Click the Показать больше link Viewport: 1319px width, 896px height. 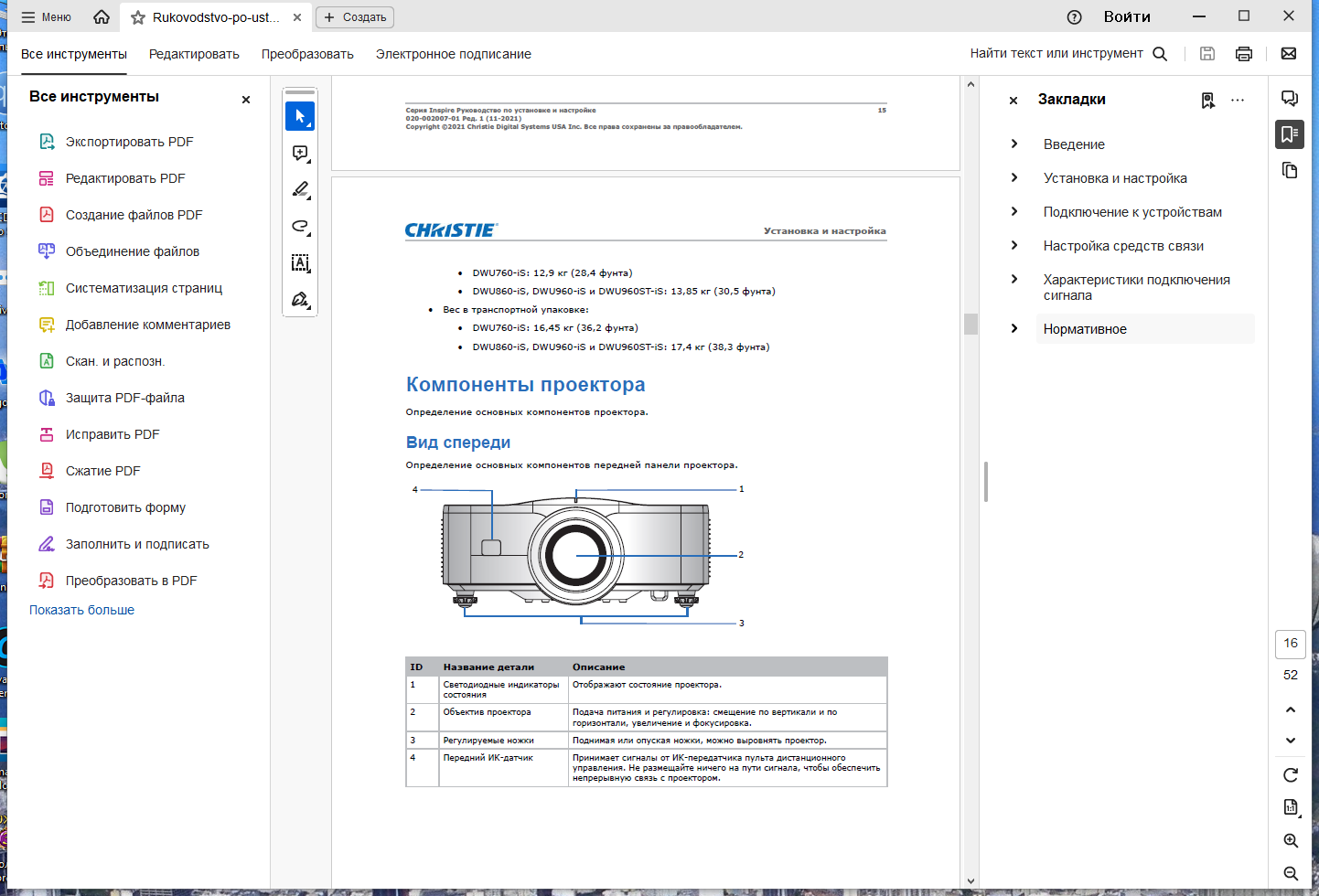(81, 610)
